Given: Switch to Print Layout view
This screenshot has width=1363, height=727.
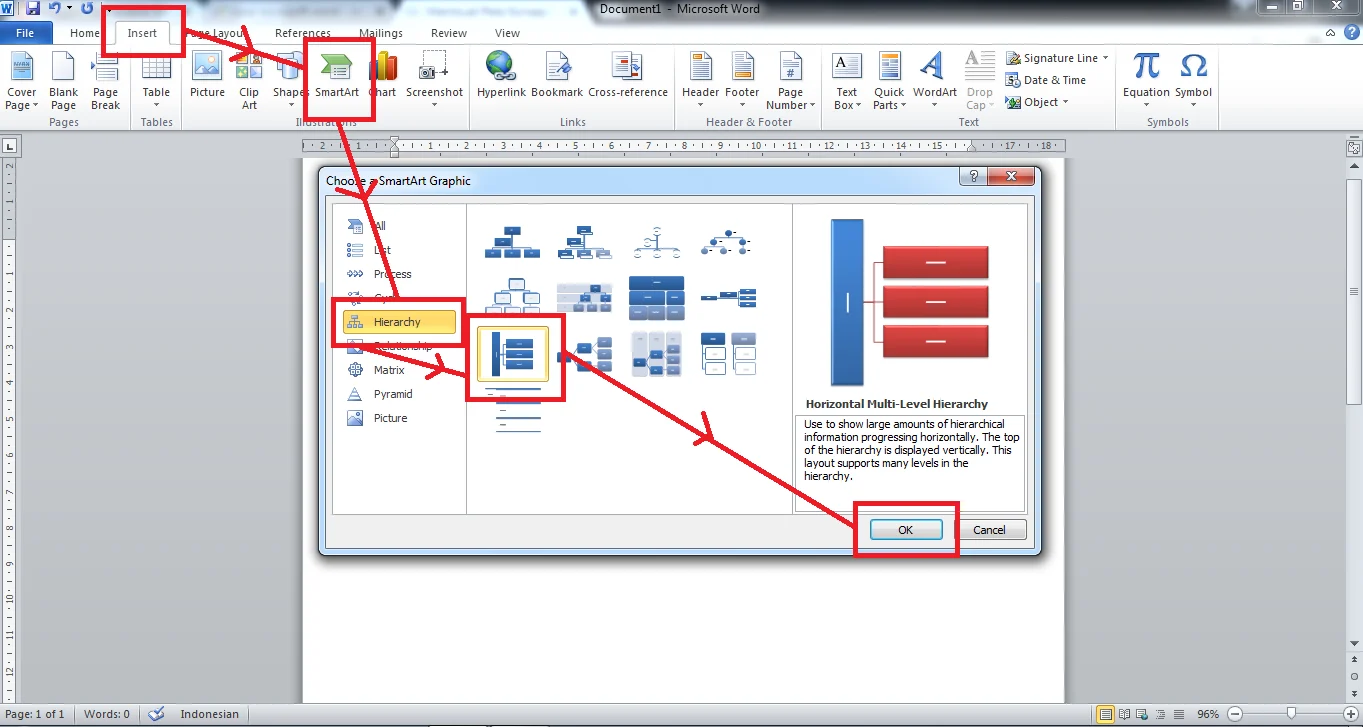Looking at the screenshot, I should 1105,714.
